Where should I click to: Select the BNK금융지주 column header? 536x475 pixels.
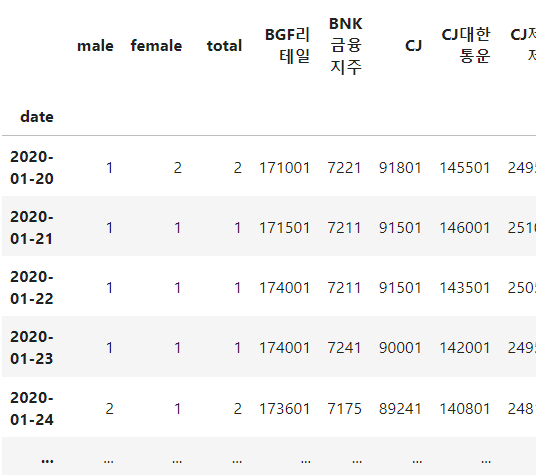click(x=346, y=46)
